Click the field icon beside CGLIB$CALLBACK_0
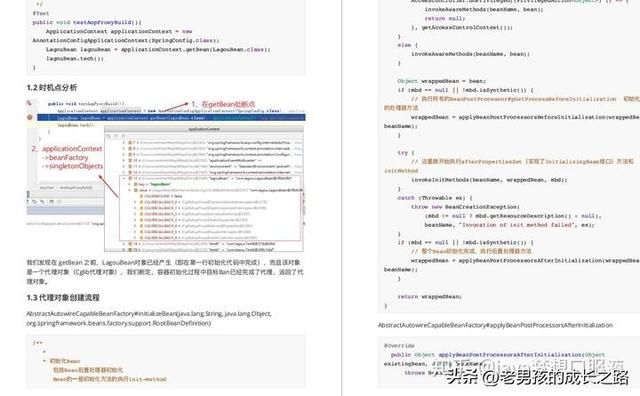The width and height of the screenshot is (640, 396). pos(141,202)
